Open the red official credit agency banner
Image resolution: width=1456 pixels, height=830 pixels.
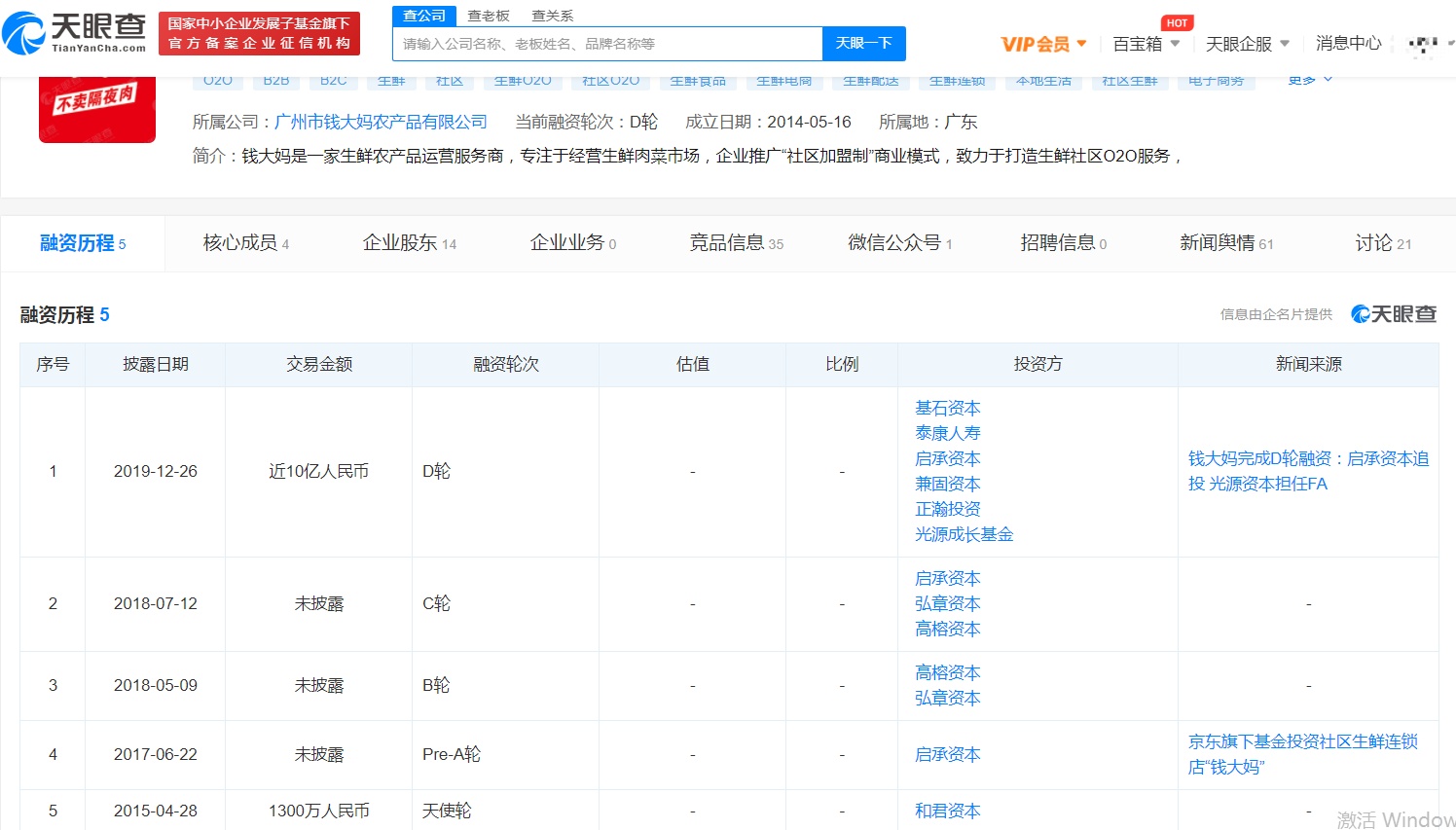click(259, 34)
